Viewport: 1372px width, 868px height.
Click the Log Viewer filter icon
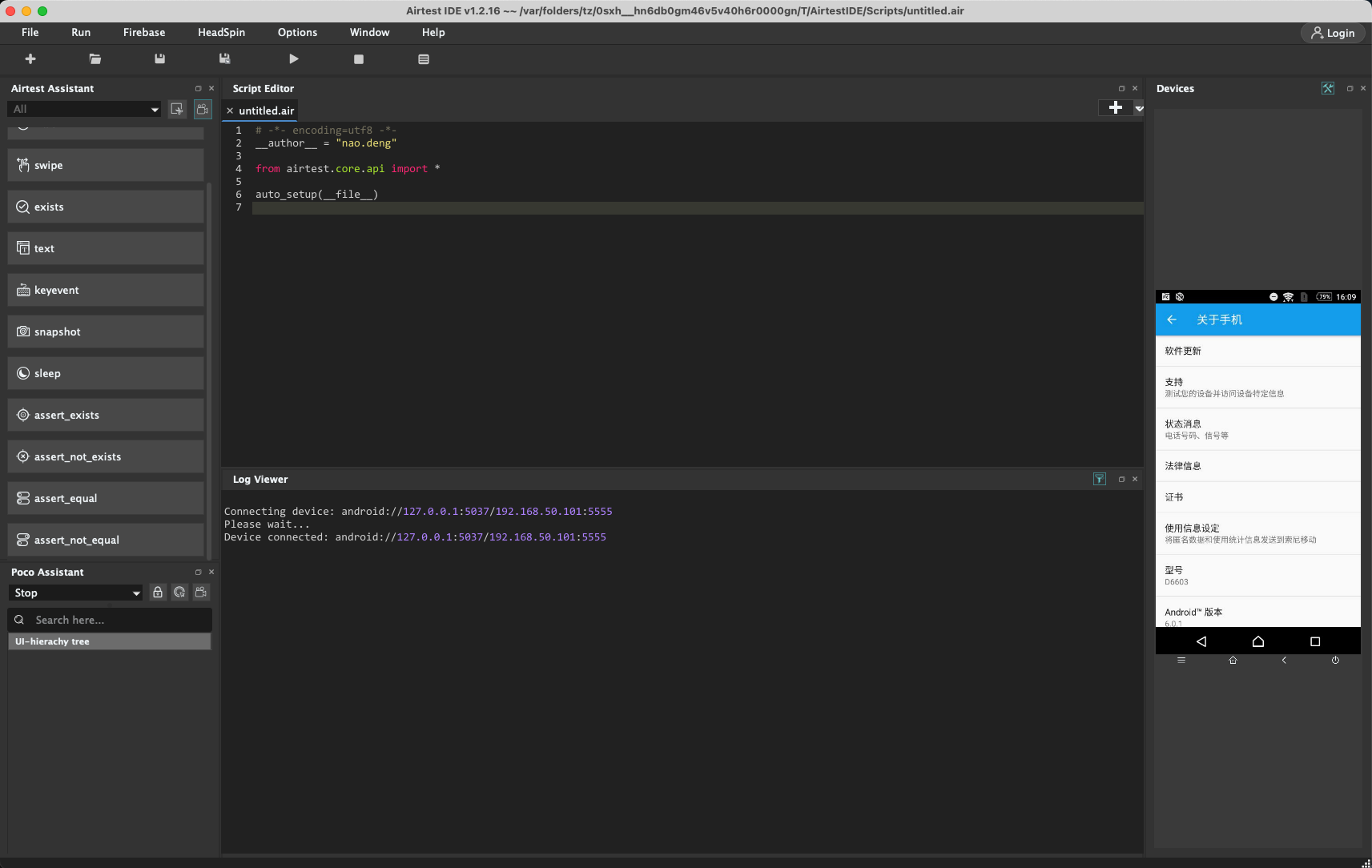(1099, 479)
